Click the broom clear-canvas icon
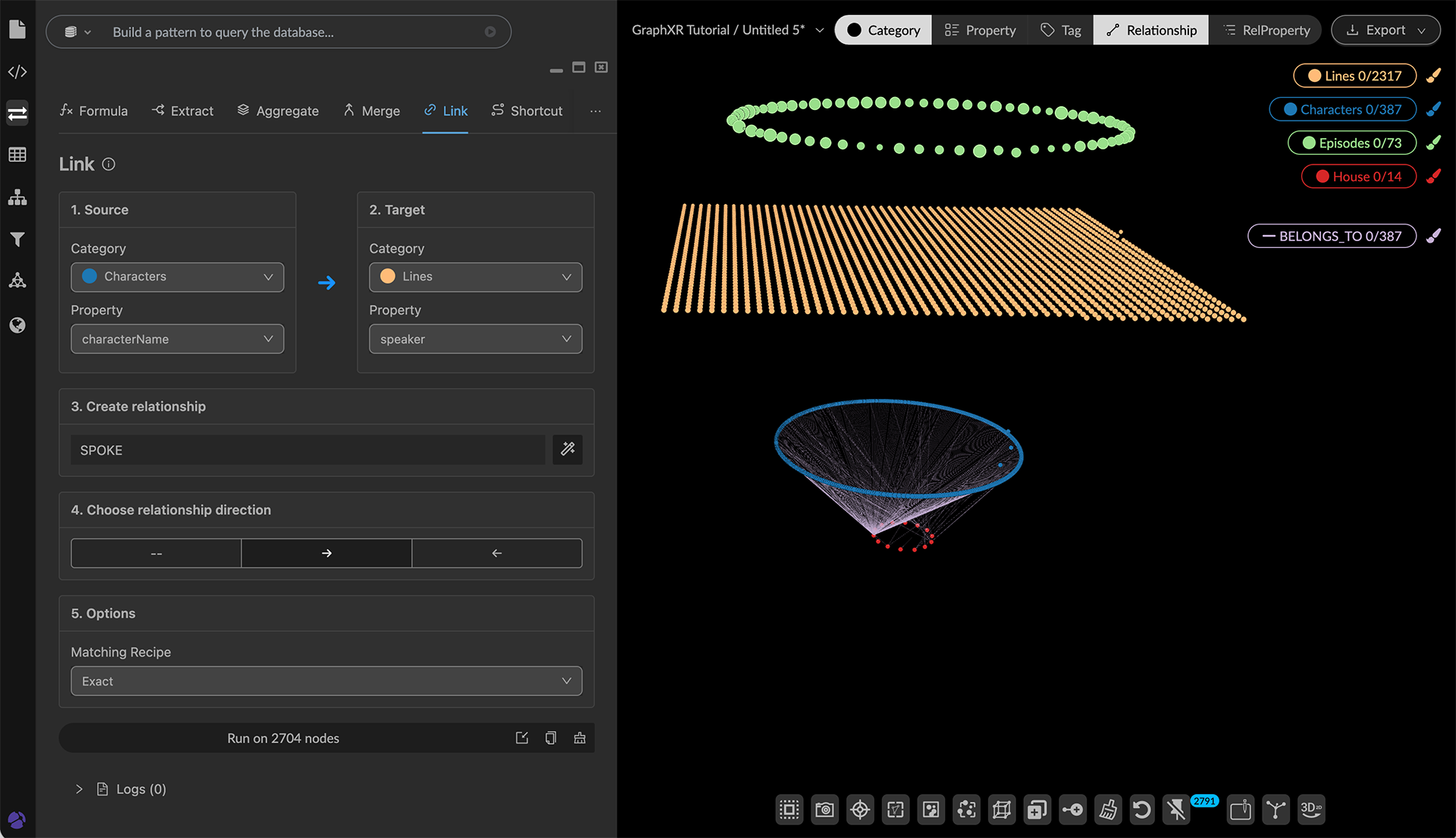The width and height of the screenshot is (1456, 838). (1108, 810)
